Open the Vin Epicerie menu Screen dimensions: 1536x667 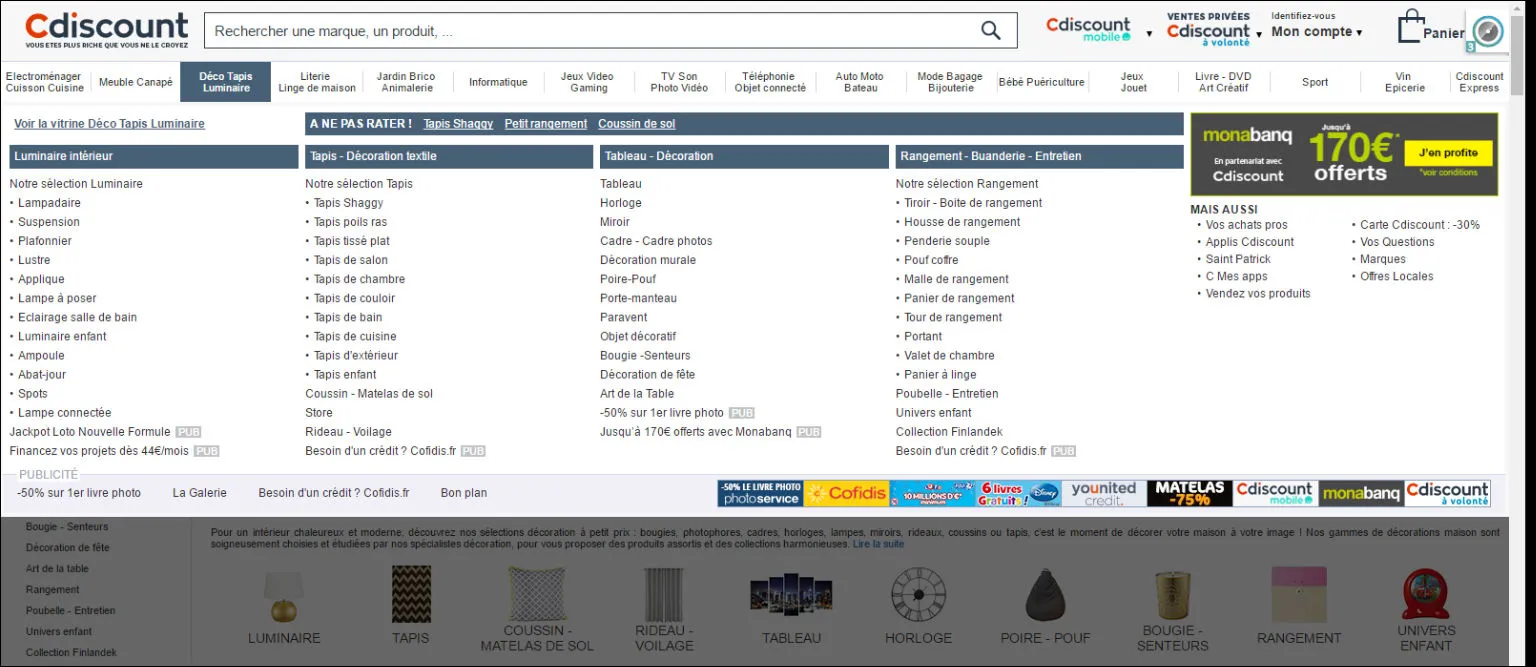coord(1405,82)
